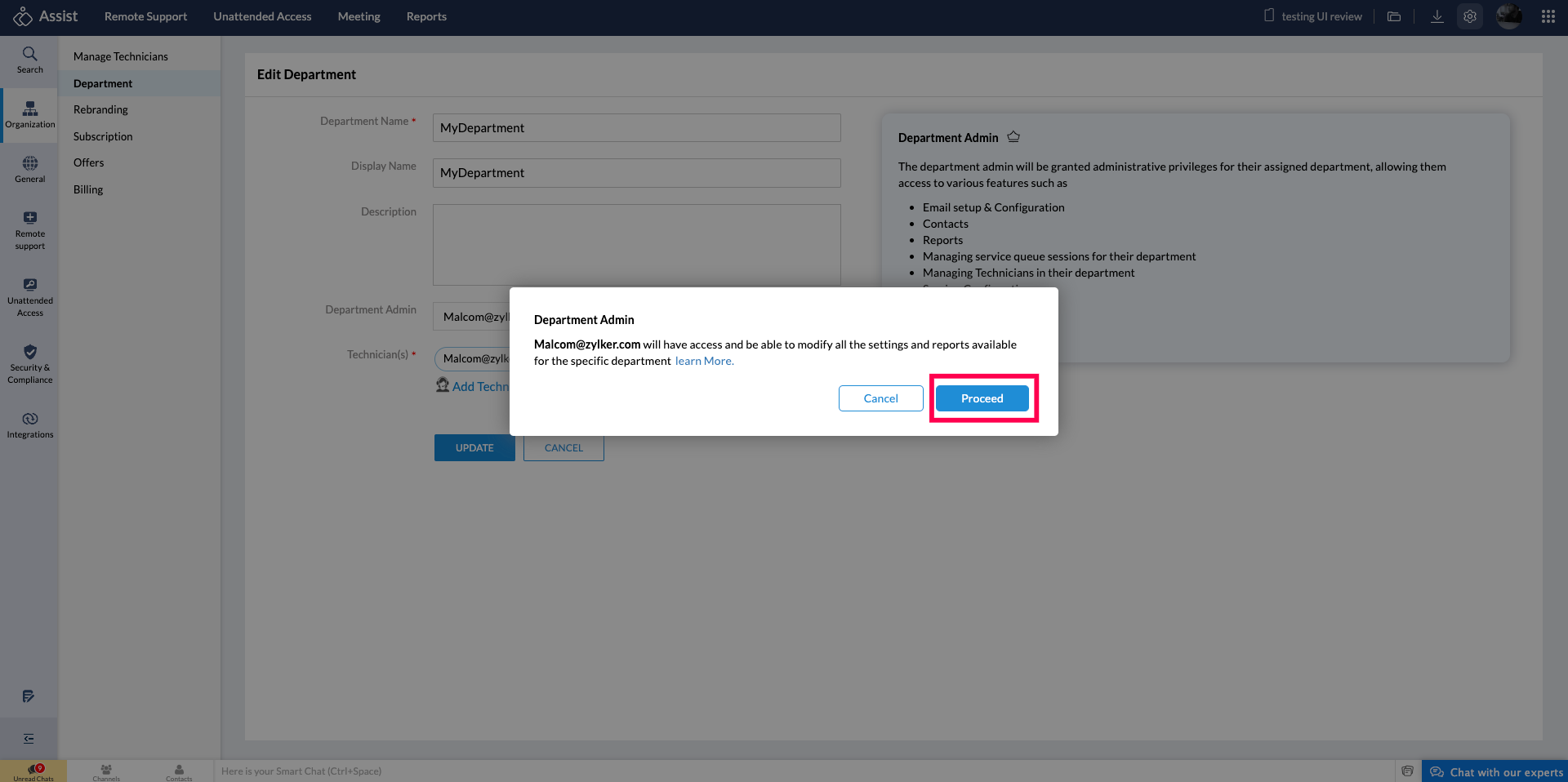Open the folder icon near testing UI review
The height and width of the screenshot is (782, 1568).
click(x=1394, y=16)
